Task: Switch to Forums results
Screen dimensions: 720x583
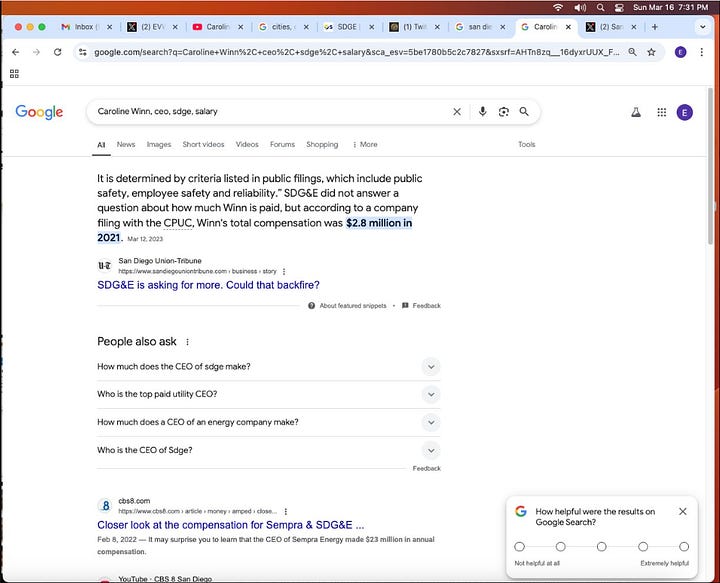Action: 282,145
